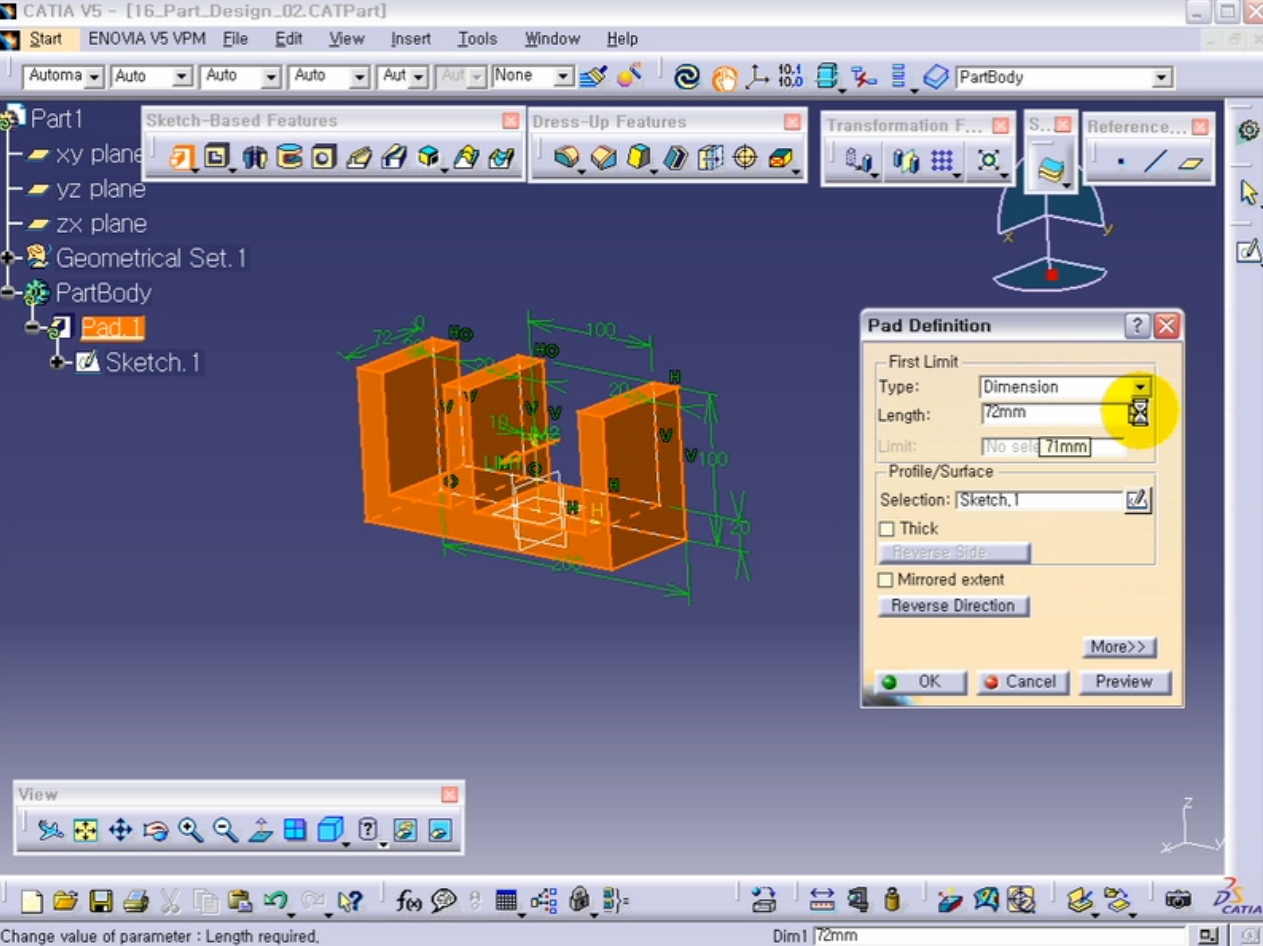The width and height of the screenshot is (1263, 946).
Task: Click the Fit All In view icon
Action: (85, 829)
